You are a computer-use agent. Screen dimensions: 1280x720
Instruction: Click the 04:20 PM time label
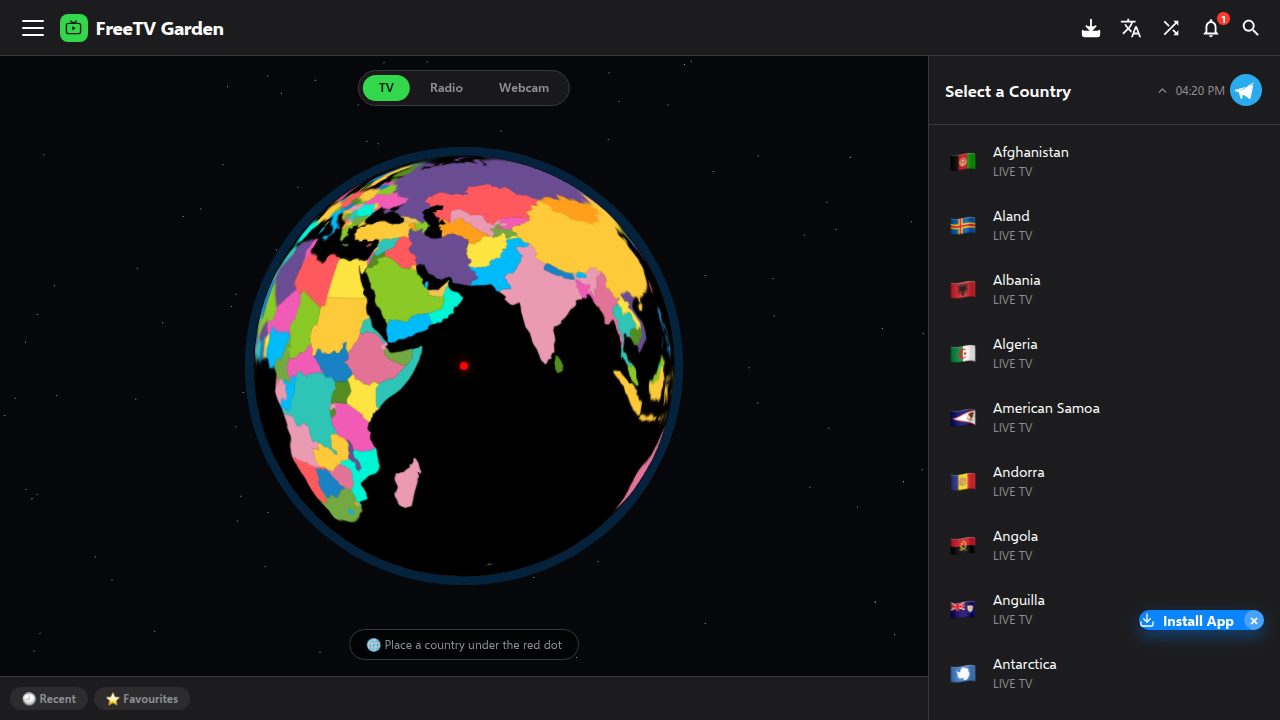tap(1200, 91)
